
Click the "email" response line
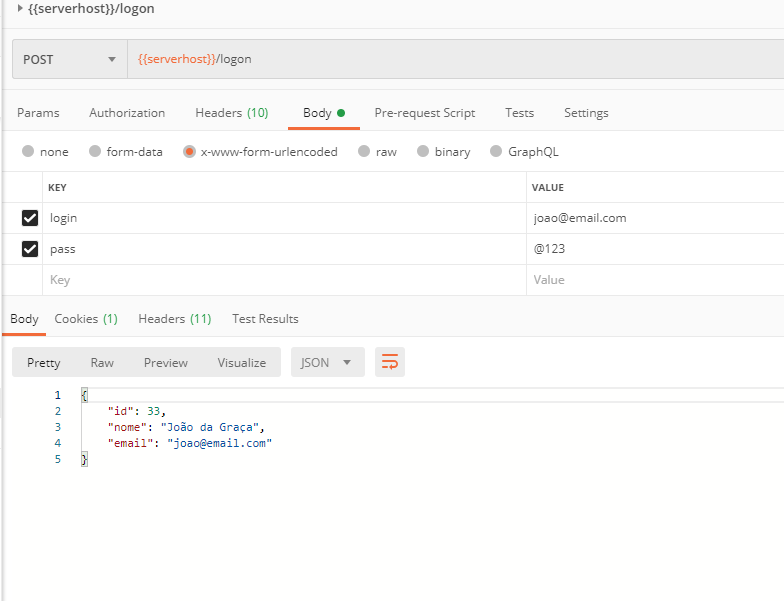click(190, 443)
